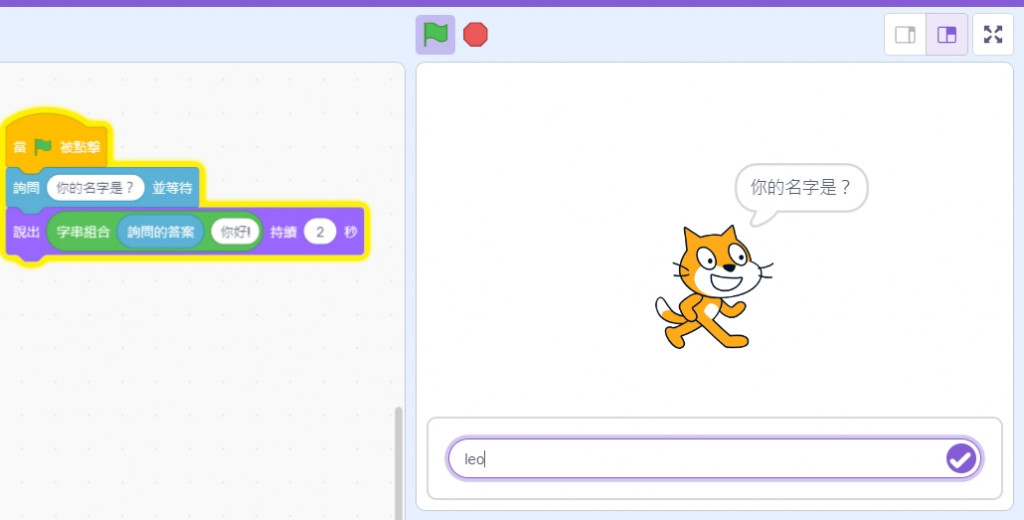1024x520 pixels.
Task: Edit the 你好! text field in join block
Action: coord(235,232)
